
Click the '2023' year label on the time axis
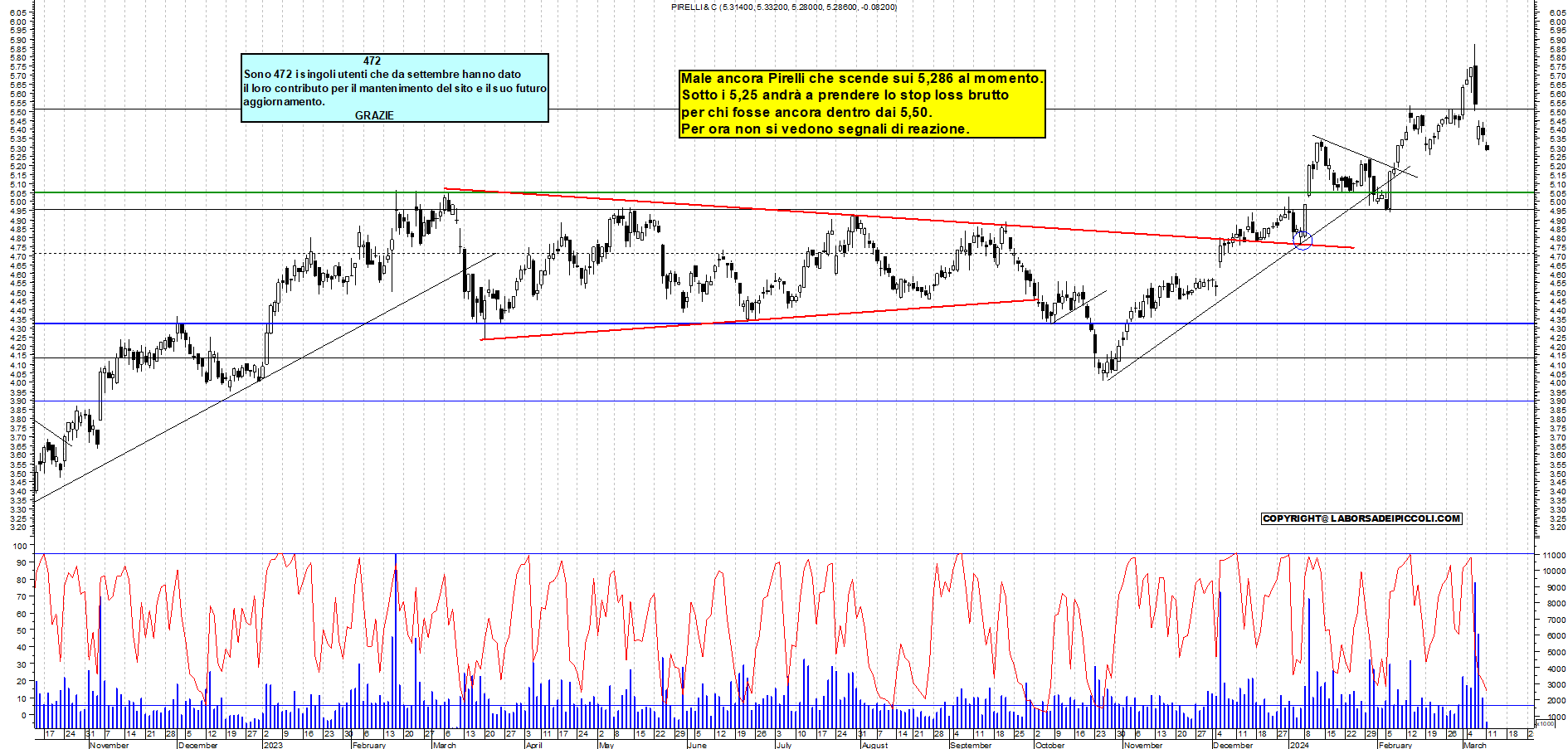point(272,745)
